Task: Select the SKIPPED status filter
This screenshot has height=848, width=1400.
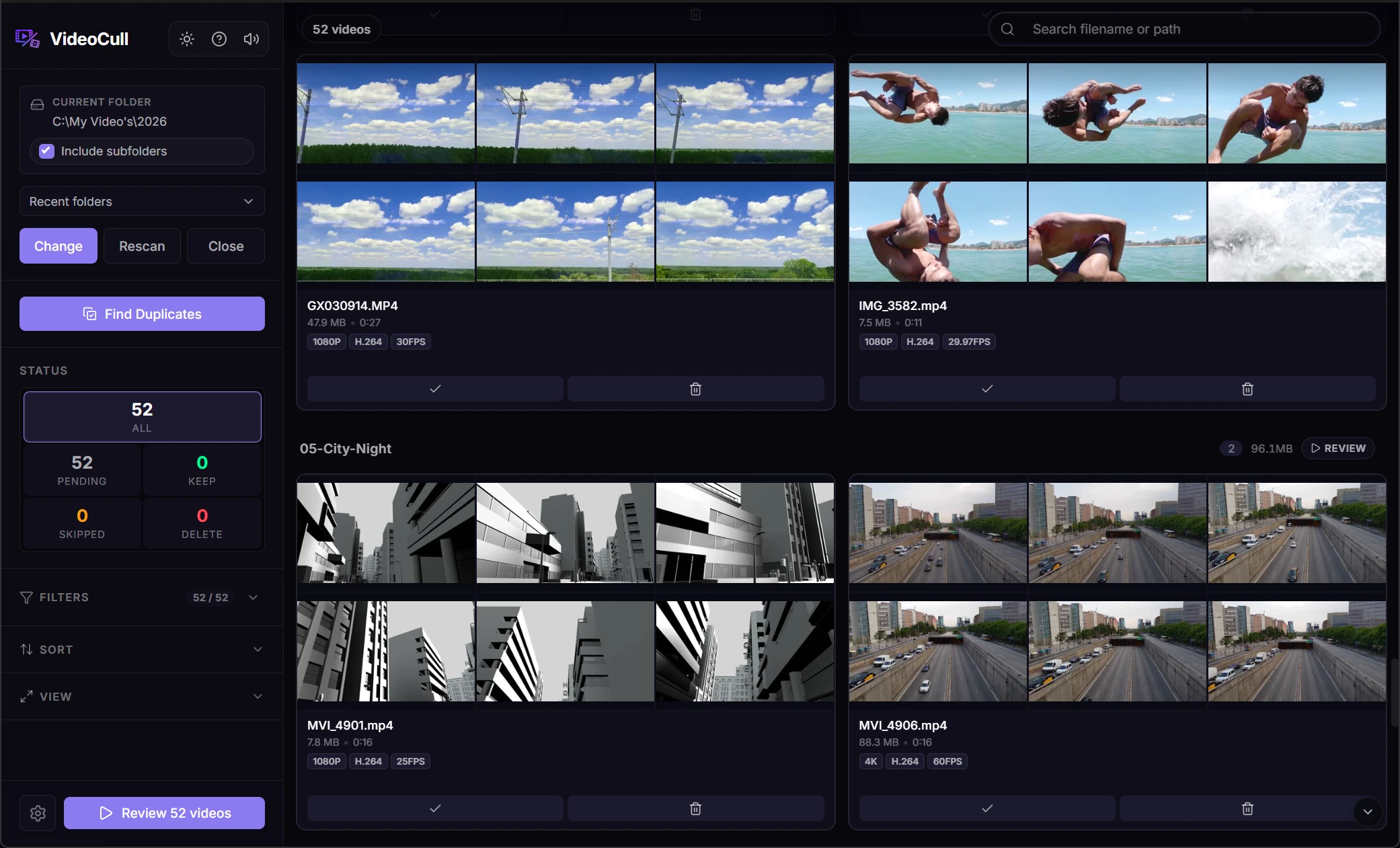Action: tap(82, 523)
